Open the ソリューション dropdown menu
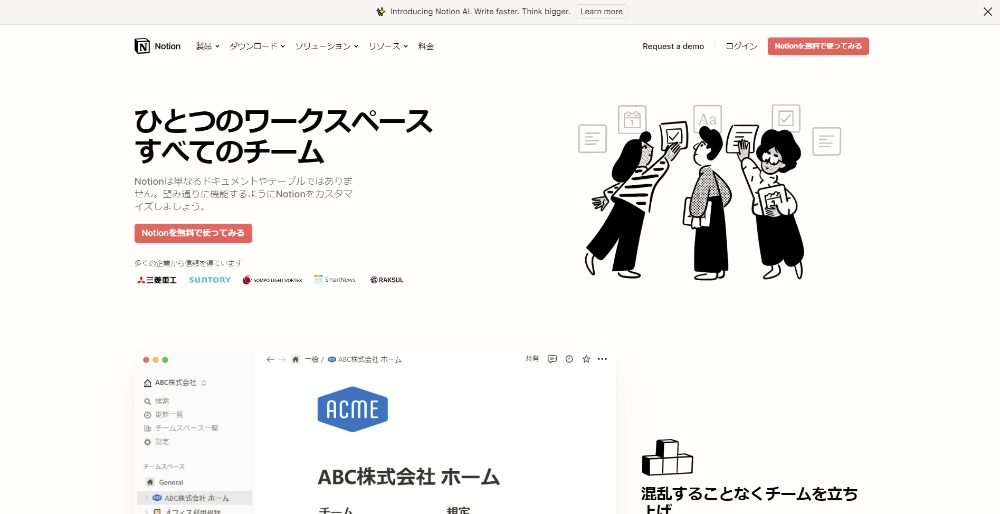 327,46
